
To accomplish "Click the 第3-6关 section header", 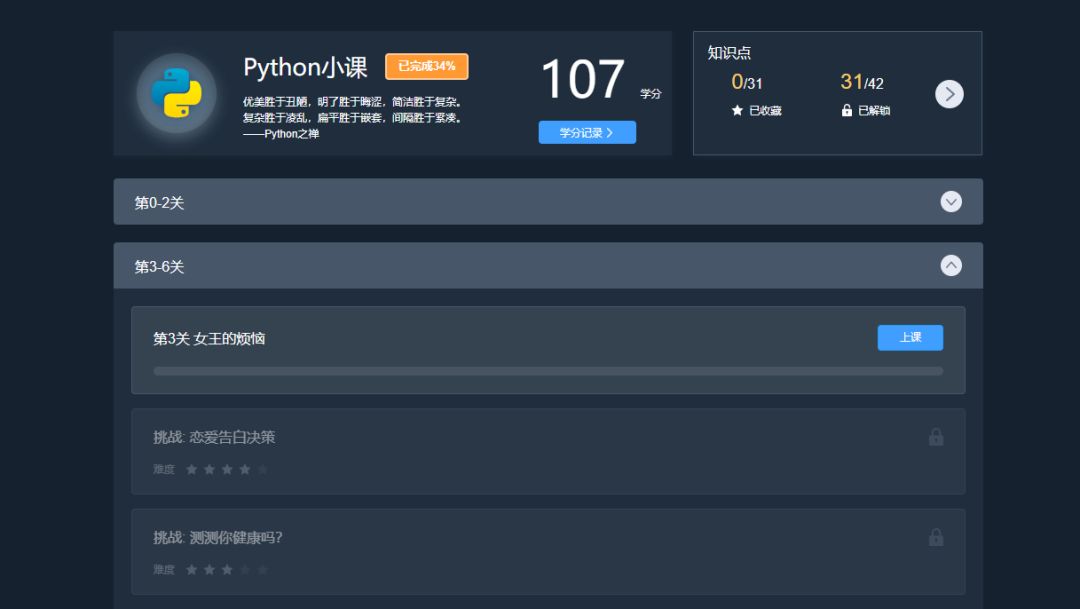I will tap(548, 265).
